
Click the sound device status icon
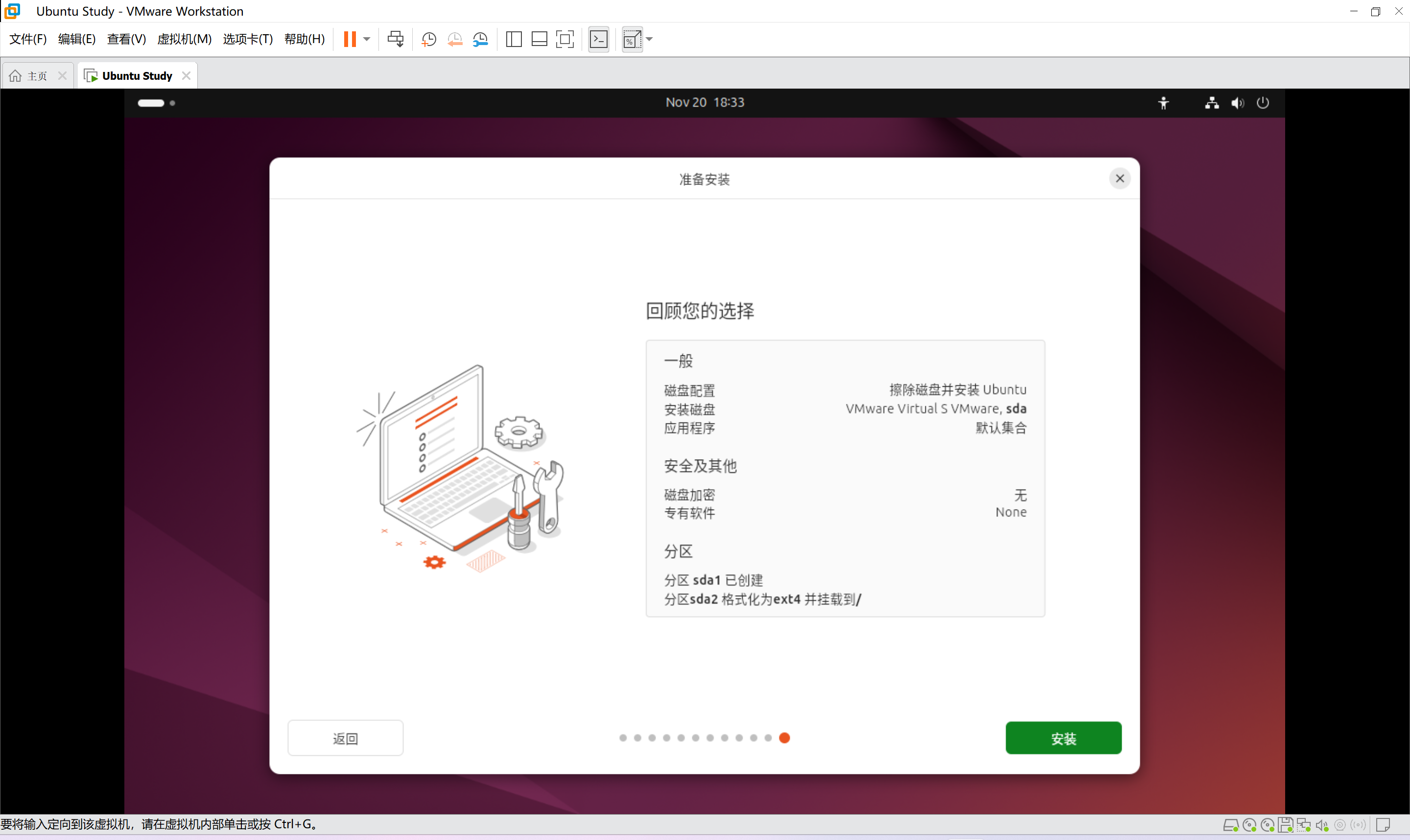(x=1321, y=825)
